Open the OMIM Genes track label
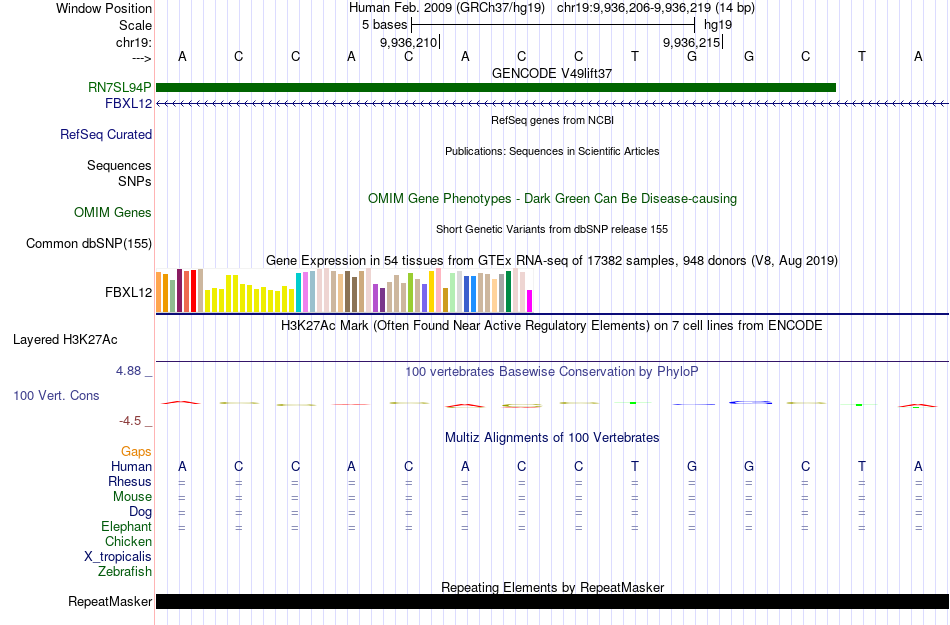Image resolution: width=950 pixels, height=625 pixels. (x=113, y=213)
